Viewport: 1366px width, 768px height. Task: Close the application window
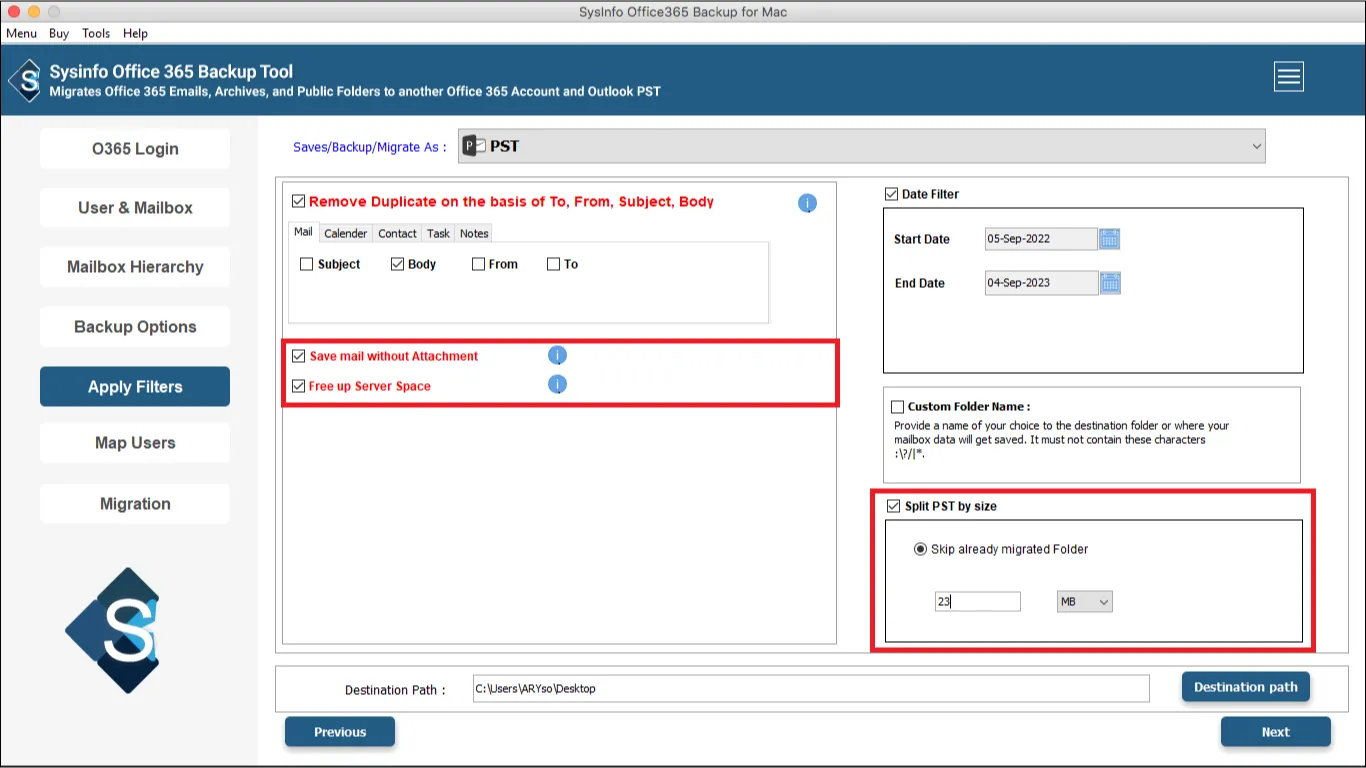(13, 12)
